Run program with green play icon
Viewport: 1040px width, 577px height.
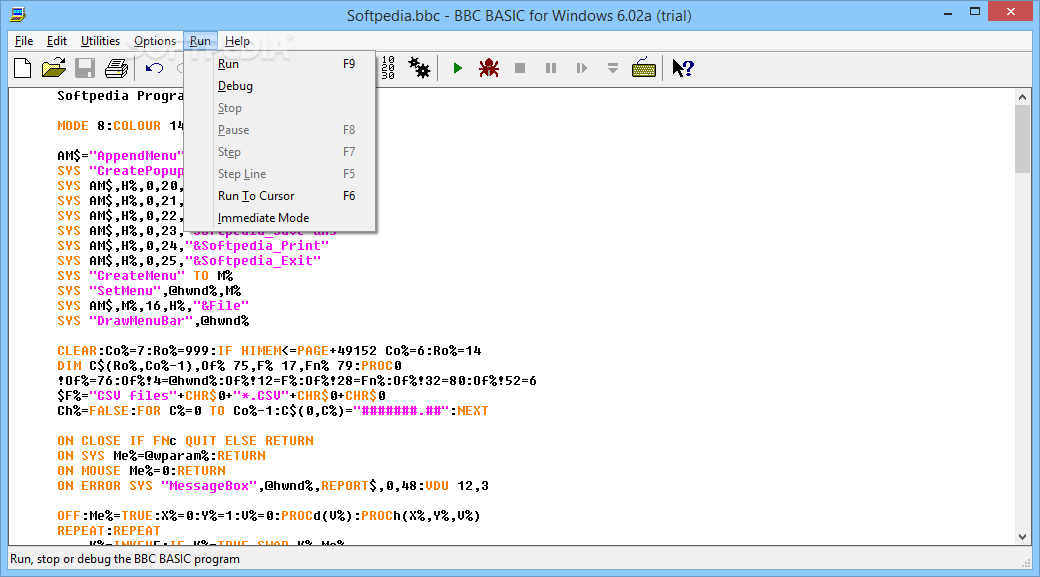458,68
